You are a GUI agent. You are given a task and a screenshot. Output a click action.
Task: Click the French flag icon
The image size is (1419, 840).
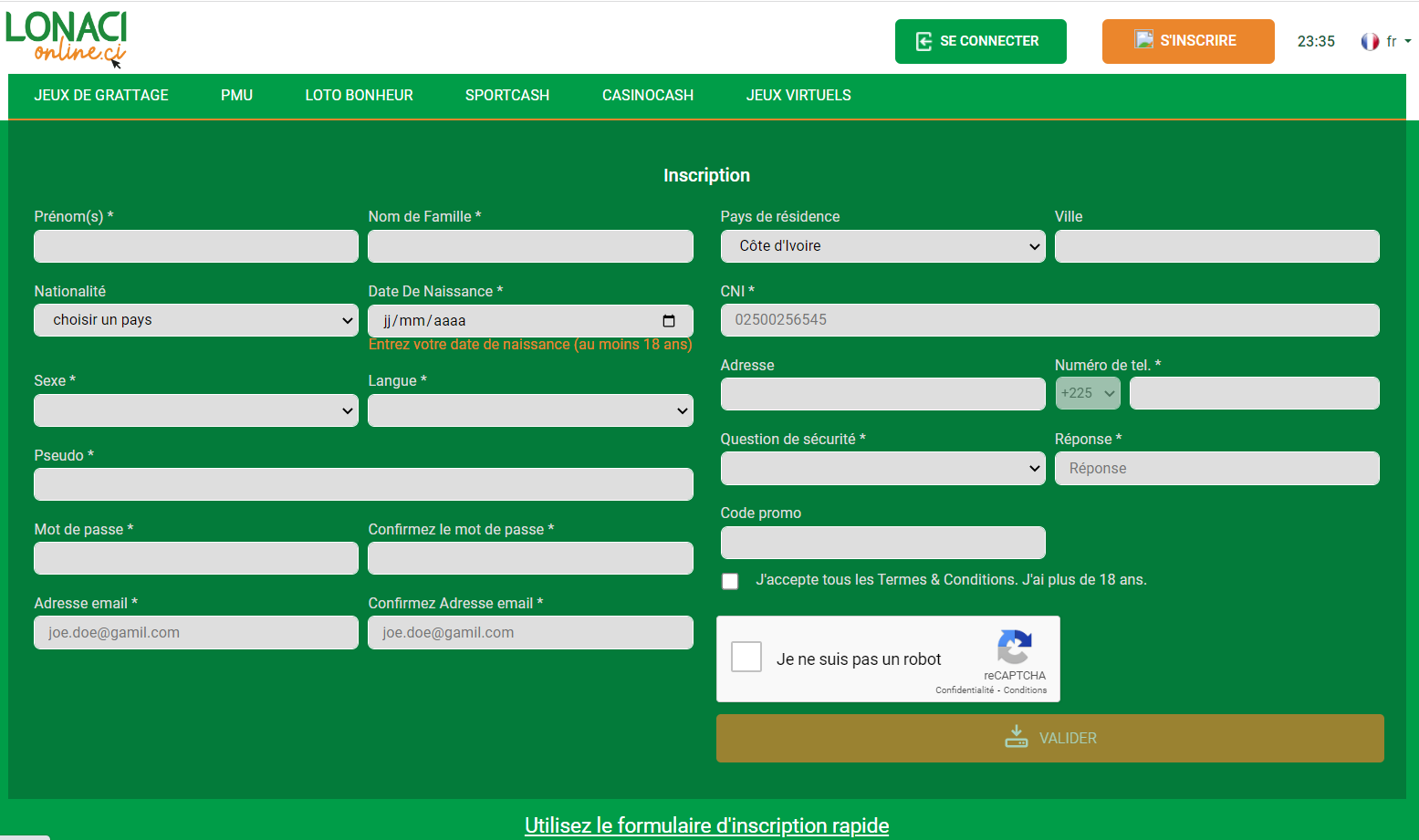pyautogui.click(x=1370, y=41)
